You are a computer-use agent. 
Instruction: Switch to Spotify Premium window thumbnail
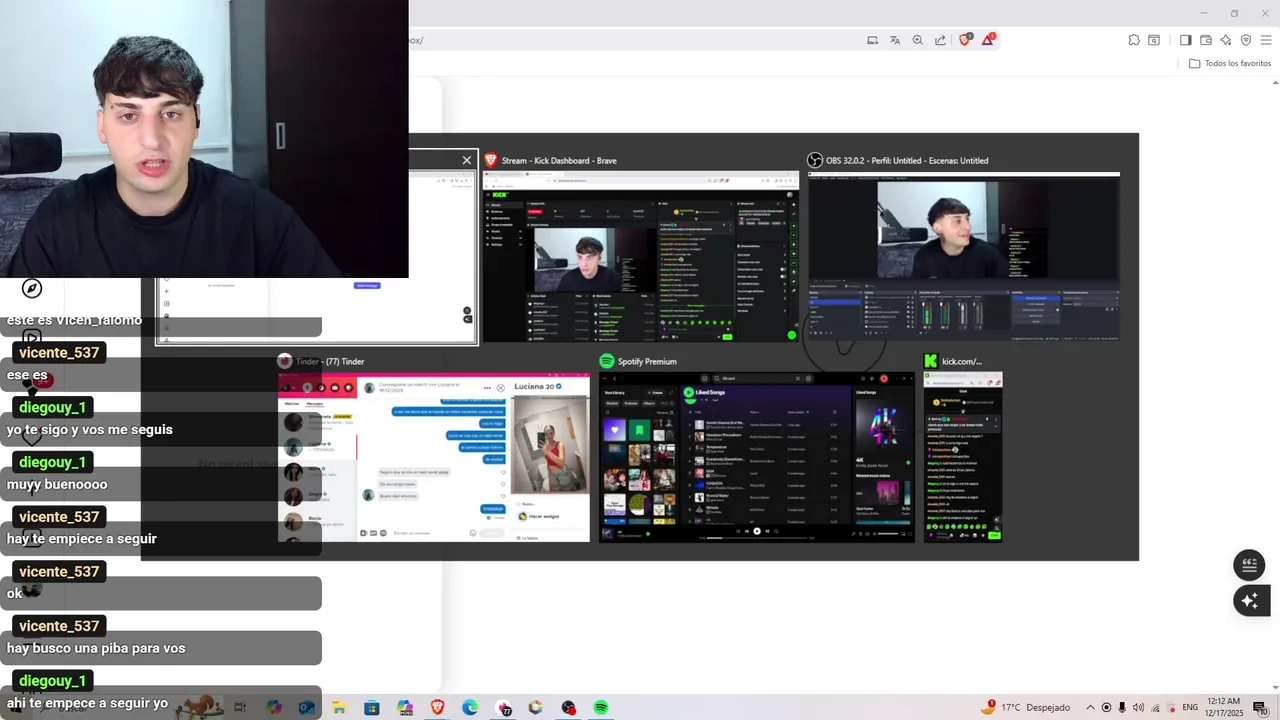[757, 457]
